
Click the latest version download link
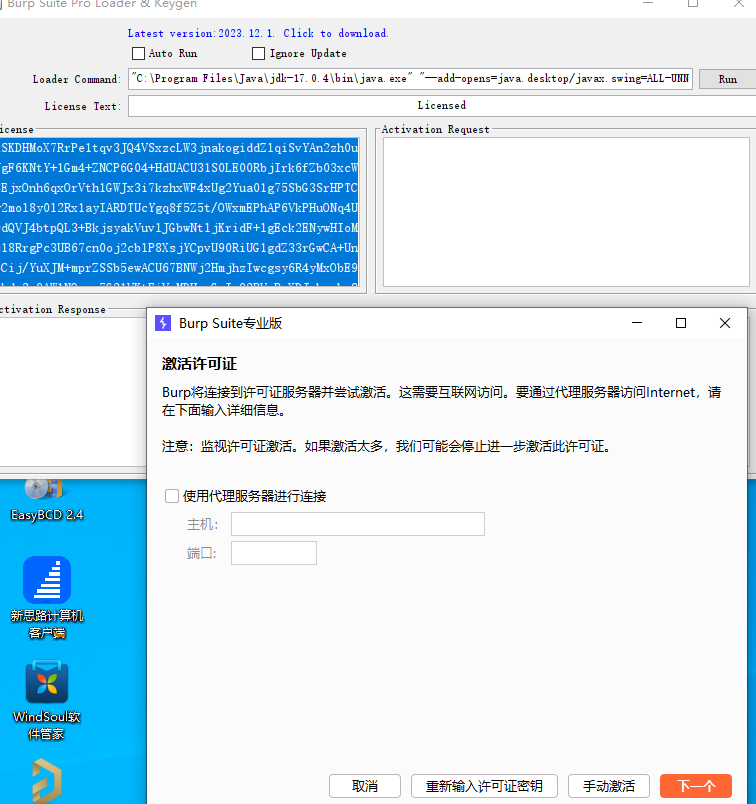pos(258,33)
